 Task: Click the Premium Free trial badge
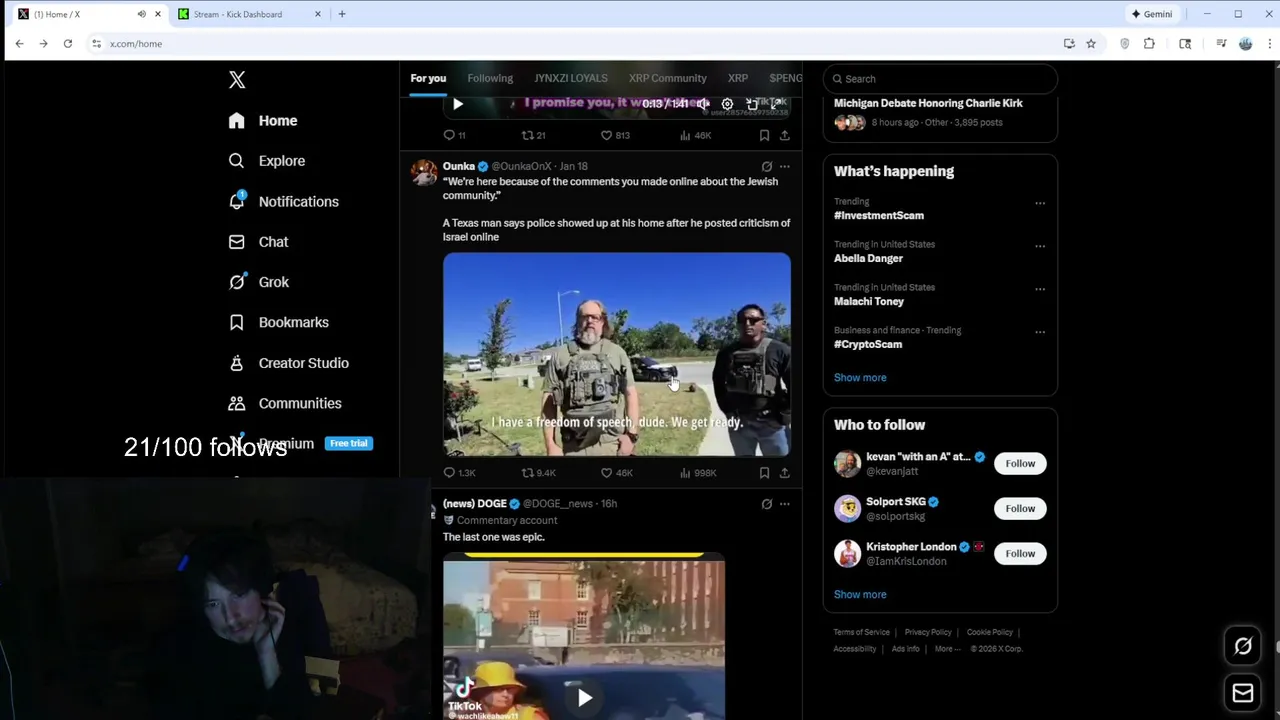tap(348, 443)
